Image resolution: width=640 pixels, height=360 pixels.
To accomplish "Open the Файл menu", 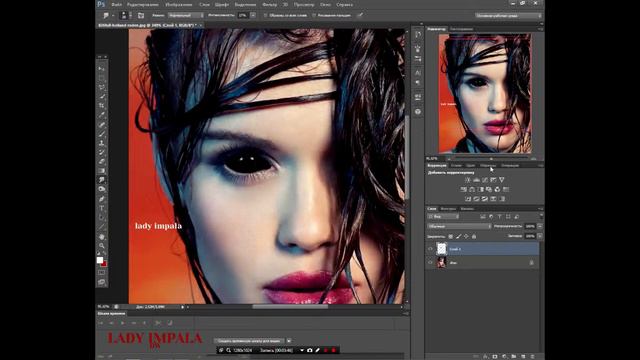I will [x=116, y=4].
